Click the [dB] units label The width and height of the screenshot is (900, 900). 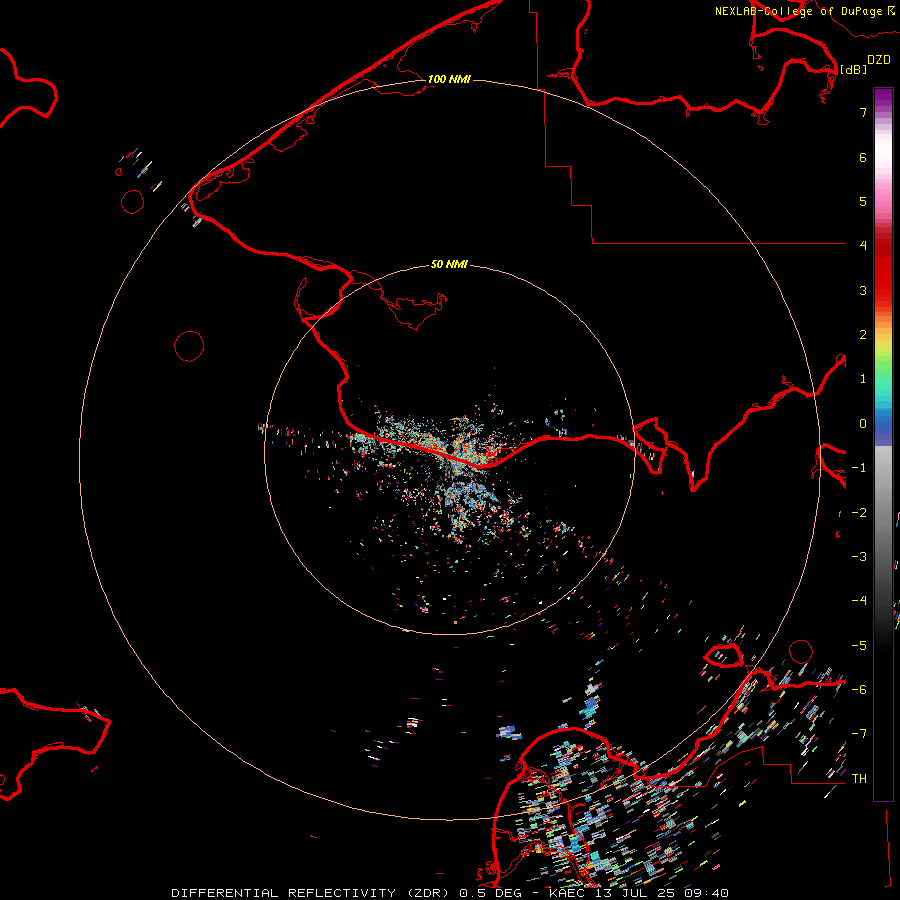tap(854, 69)
